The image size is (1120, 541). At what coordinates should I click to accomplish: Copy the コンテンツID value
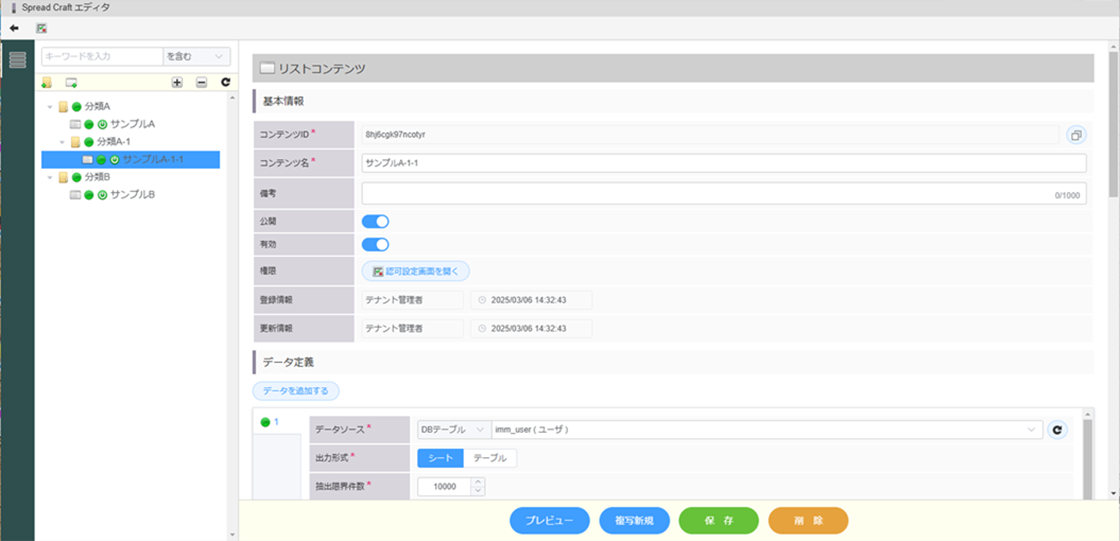coord(1075,134)
